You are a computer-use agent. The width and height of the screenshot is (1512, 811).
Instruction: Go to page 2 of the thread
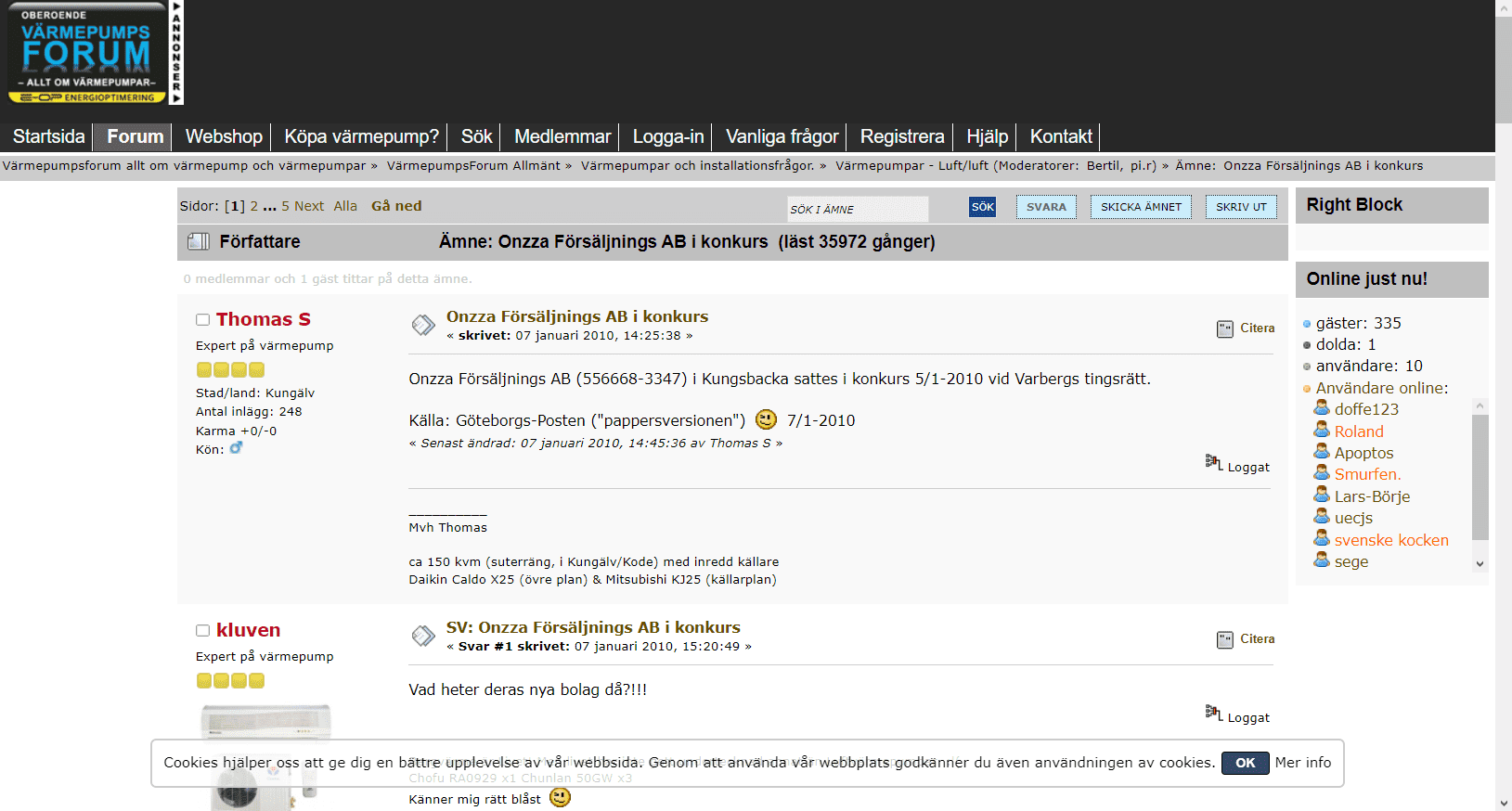click(254, 206)
